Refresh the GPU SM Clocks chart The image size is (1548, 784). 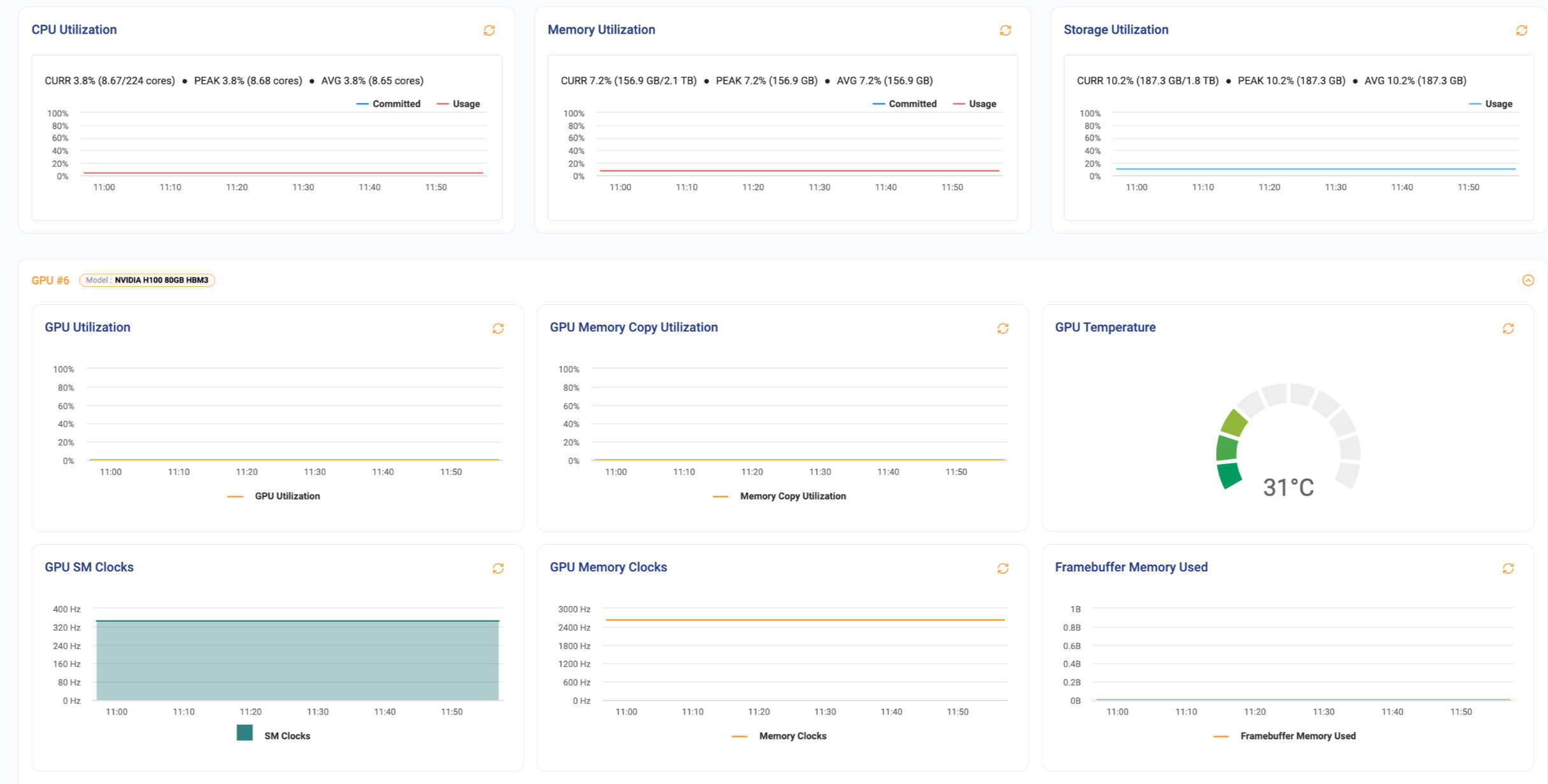pyautogui.click(x=498, y=568)
